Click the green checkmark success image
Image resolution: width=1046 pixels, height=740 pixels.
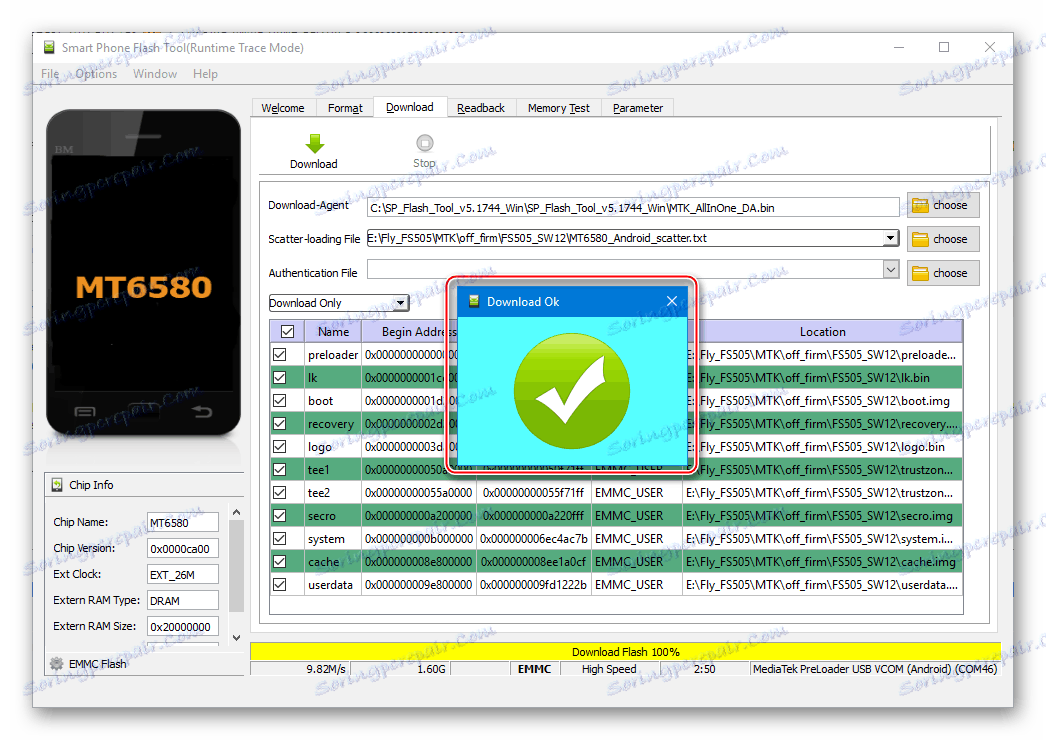(572, 392)
